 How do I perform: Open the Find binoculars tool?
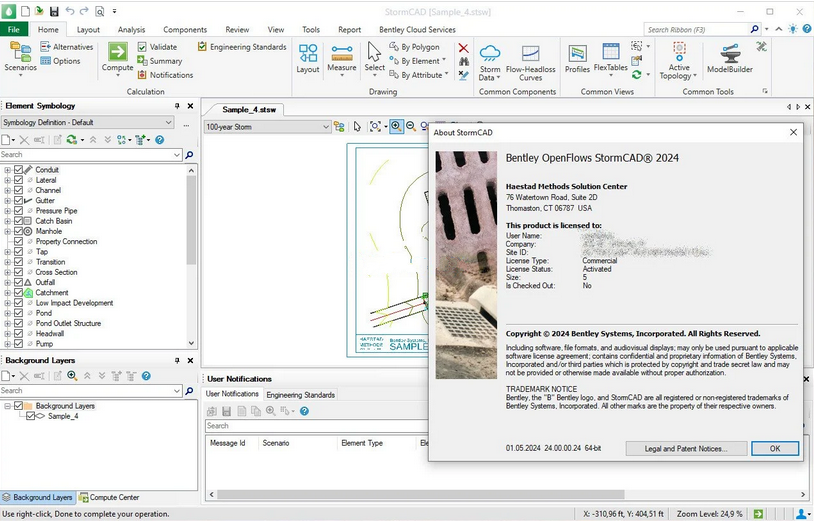pyautogui.click(x=464, y=61)
